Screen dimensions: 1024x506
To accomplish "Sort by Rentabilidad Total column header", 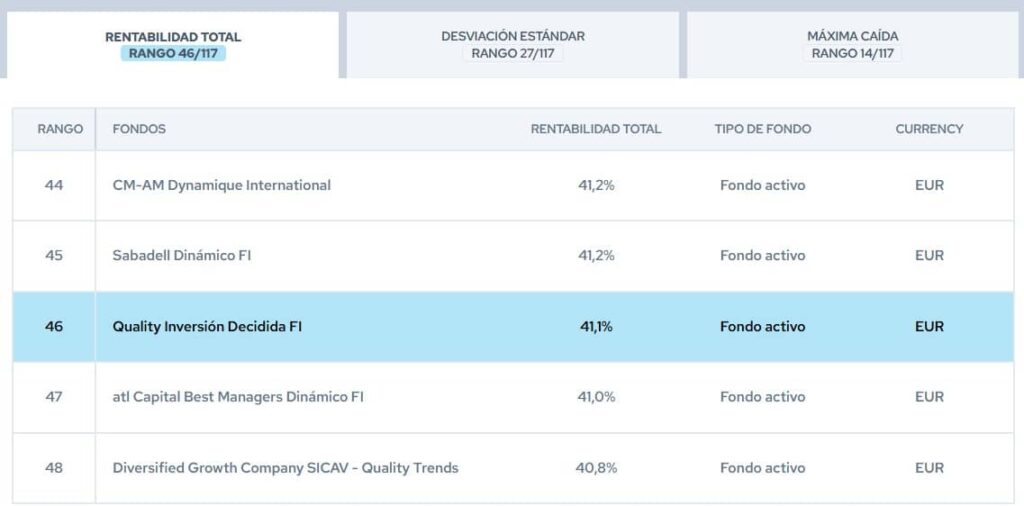I will 596,129.
